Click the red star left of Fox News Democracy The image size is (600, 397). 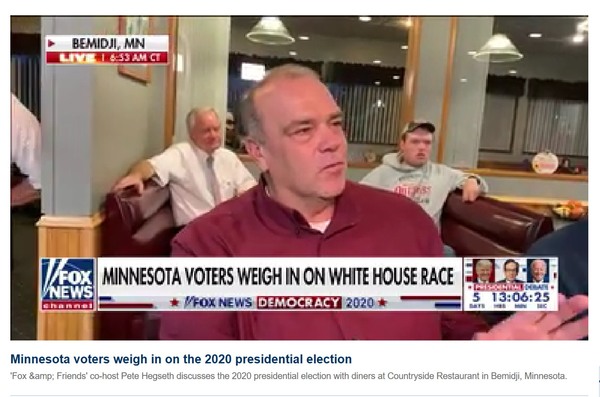(x=175, y=302)
